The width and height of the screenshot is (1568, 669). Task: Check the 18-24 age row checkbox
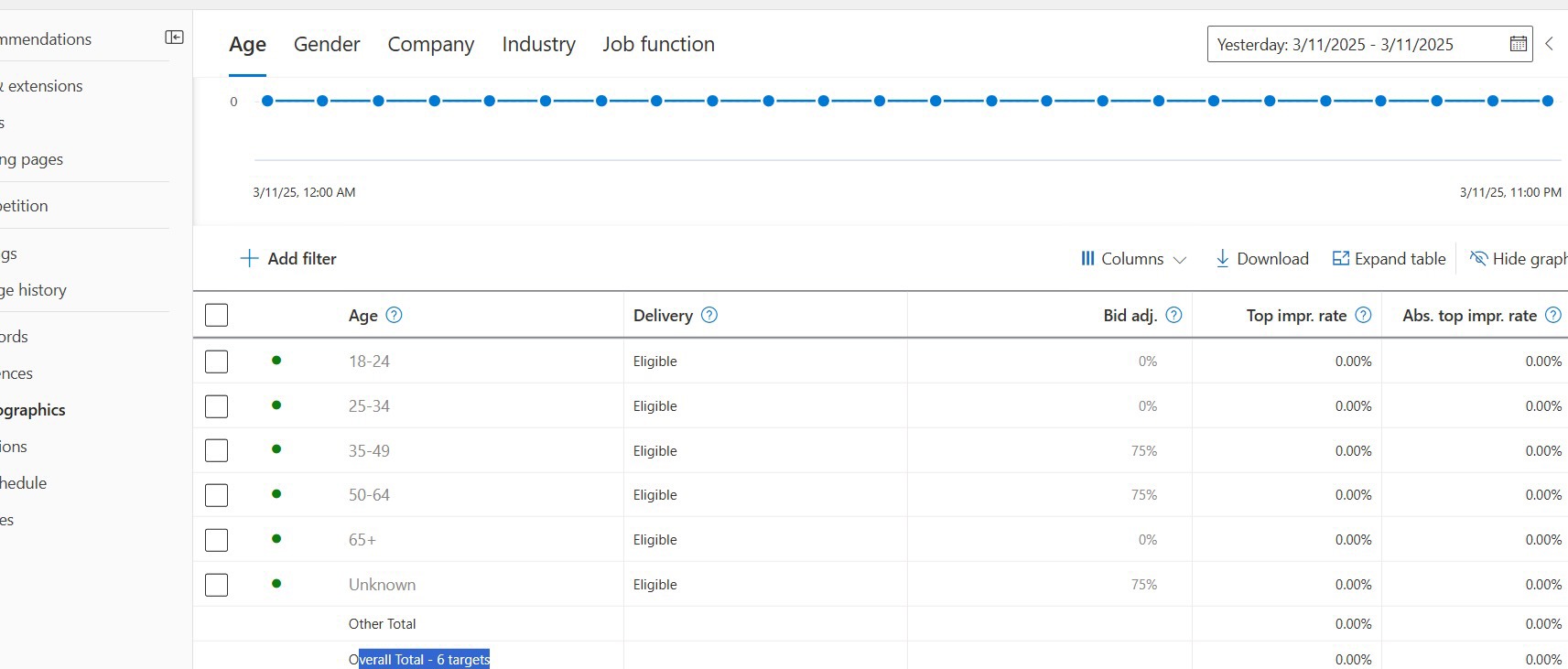point(217,361)
